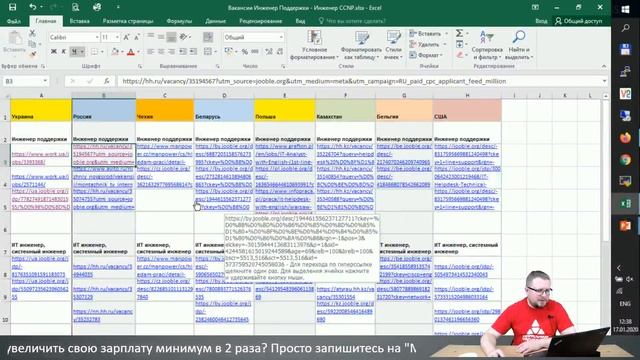This screenshot has width=640, height=360.
Task: Open Удалить cells button
Action: click(x=429, y=44)
